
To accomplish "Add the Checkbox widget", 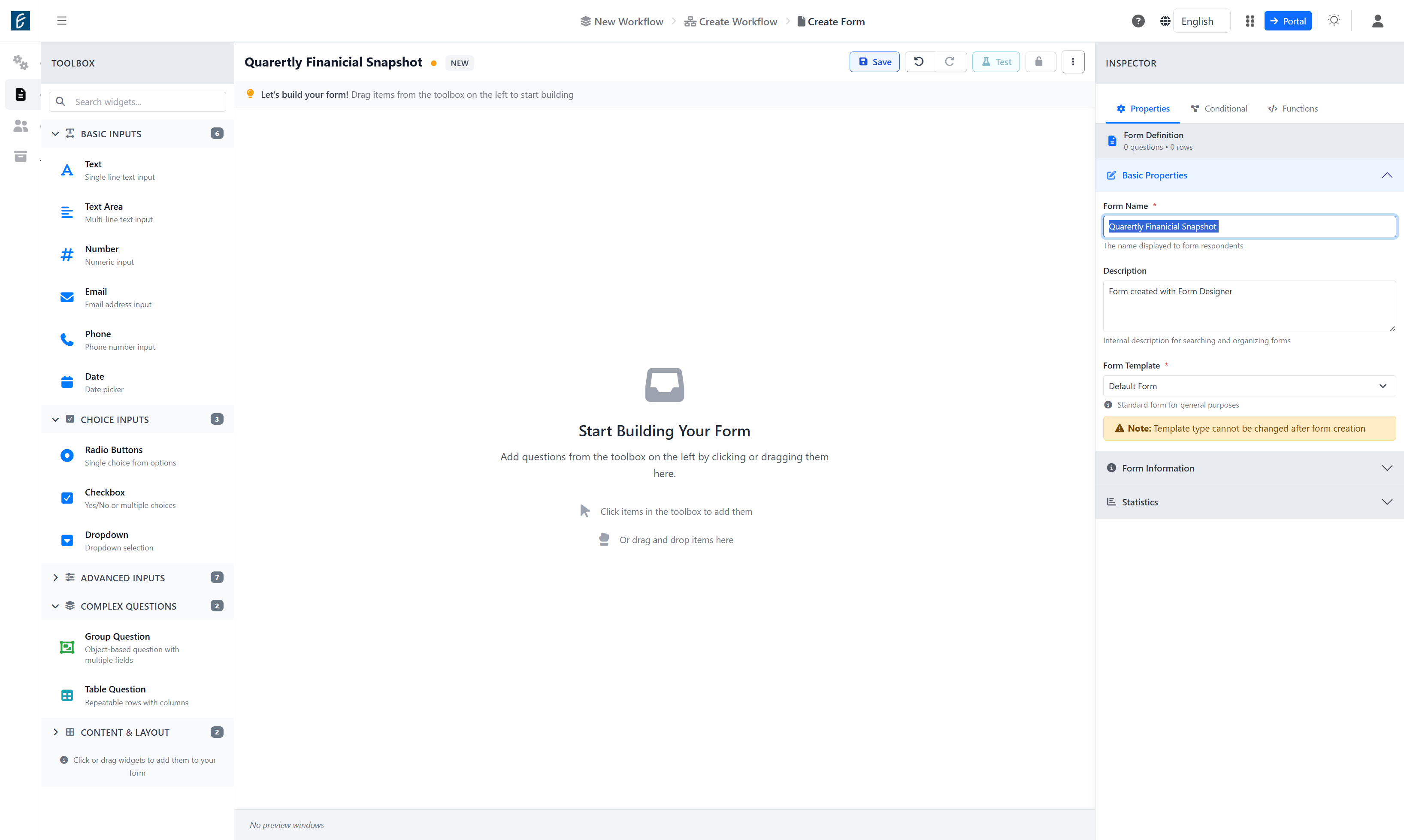I will coord(138,498).
